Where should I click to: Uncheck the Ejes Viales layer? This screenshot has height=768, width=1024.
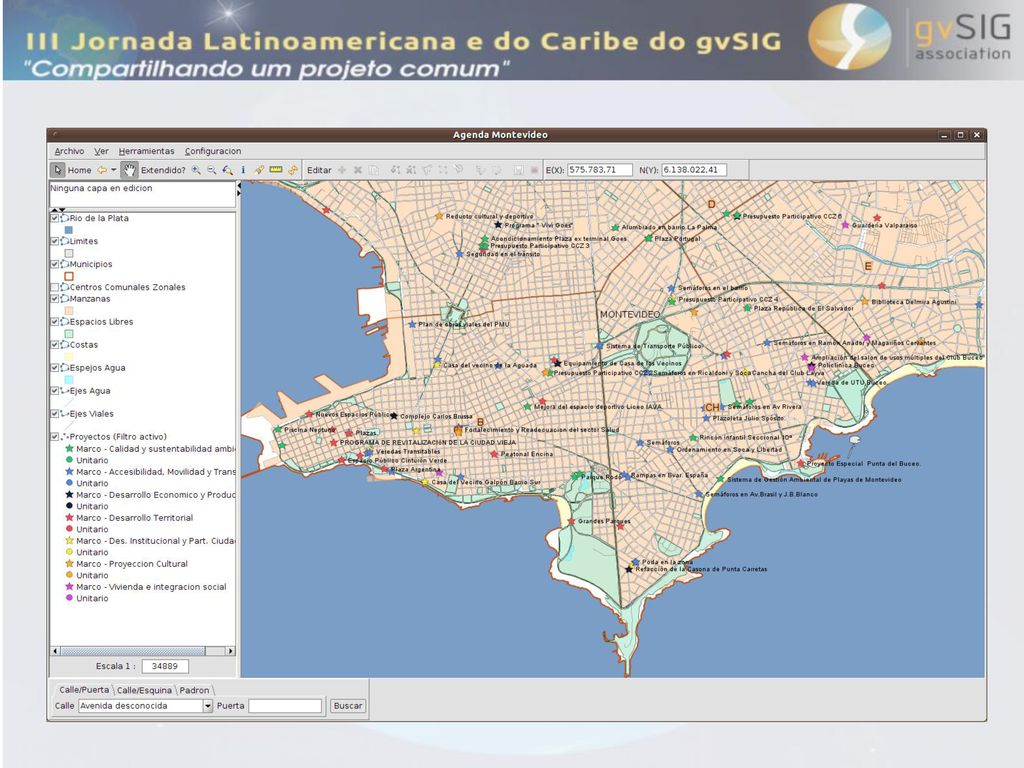click(55, 413)
